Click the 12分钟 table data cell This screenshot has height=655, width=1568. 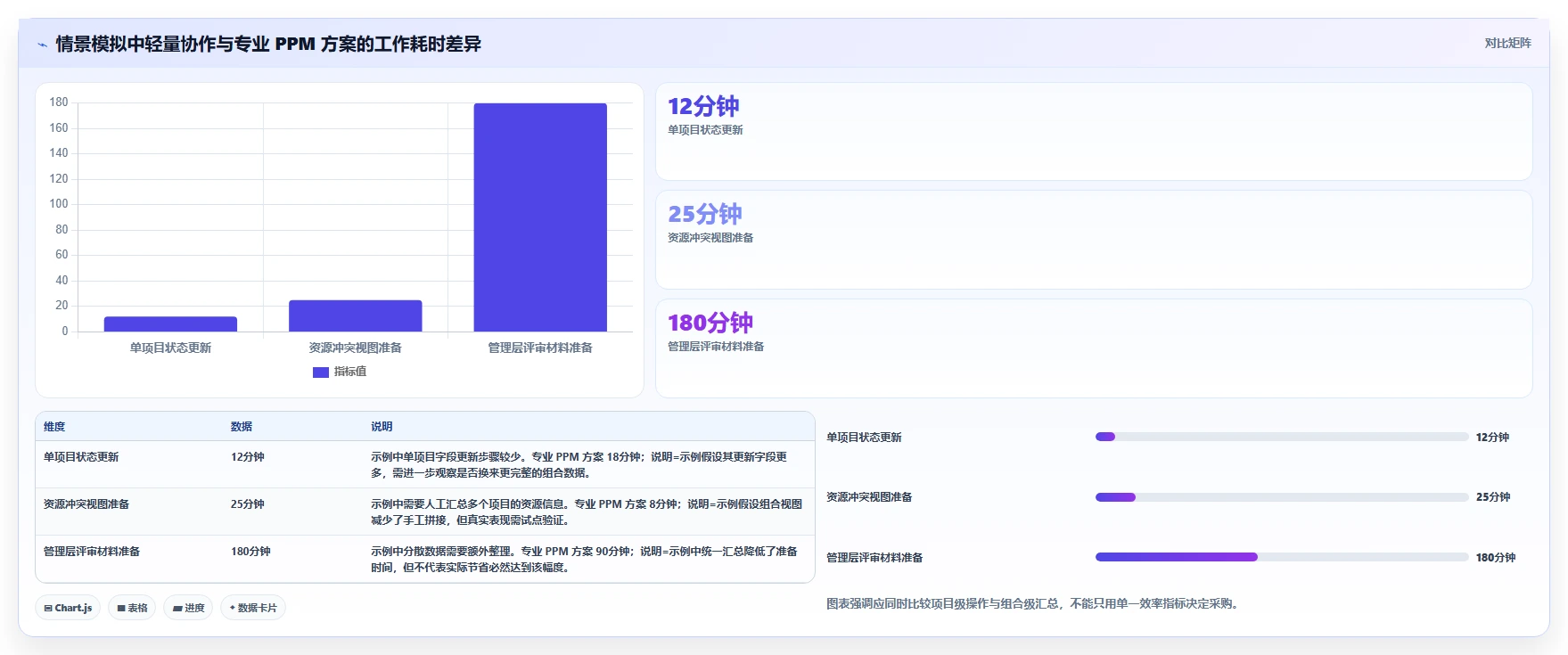(248, 457)
